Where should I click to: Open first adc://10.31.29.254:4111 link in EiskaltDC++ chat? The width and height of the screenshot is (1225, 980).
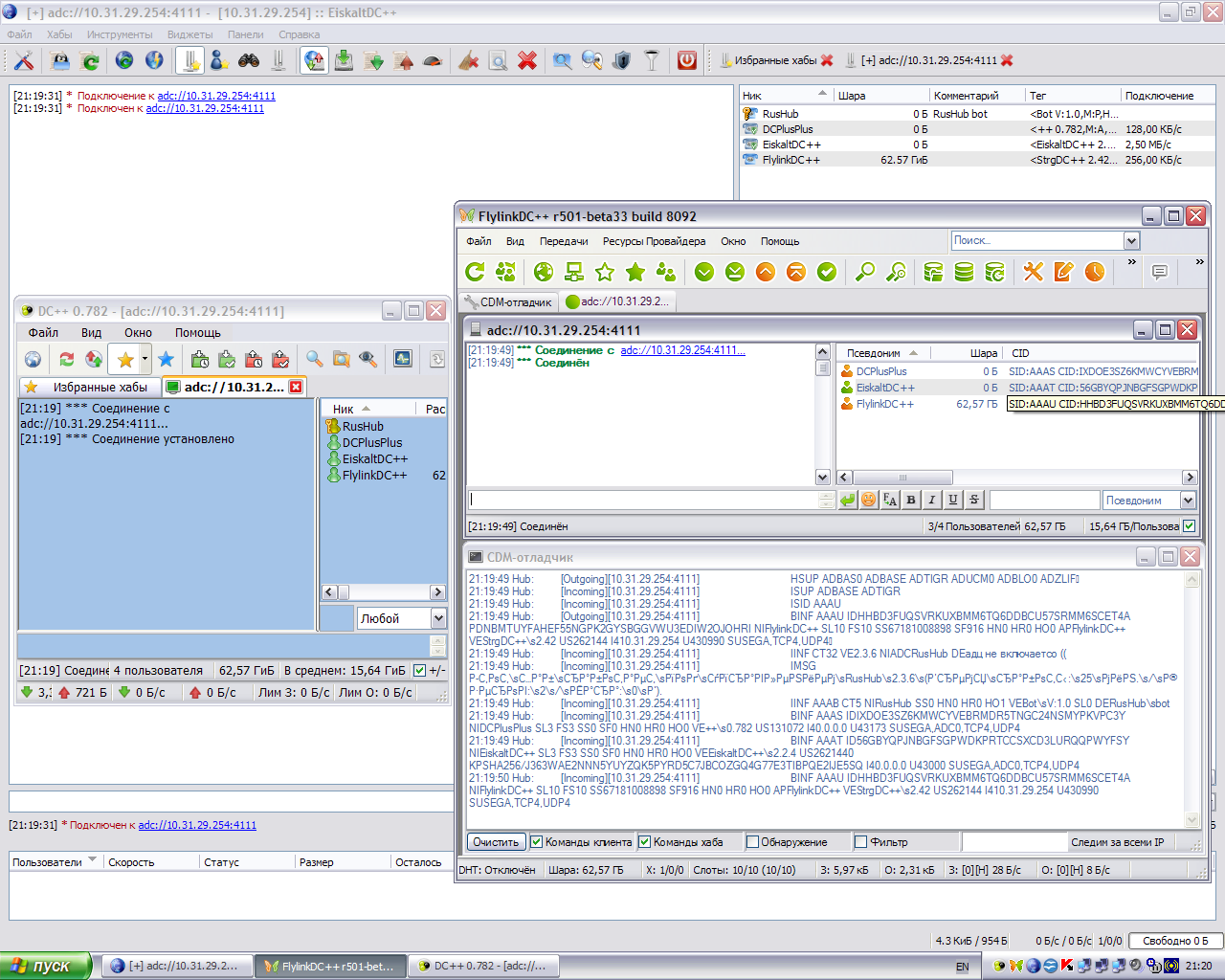coord(216,96)
